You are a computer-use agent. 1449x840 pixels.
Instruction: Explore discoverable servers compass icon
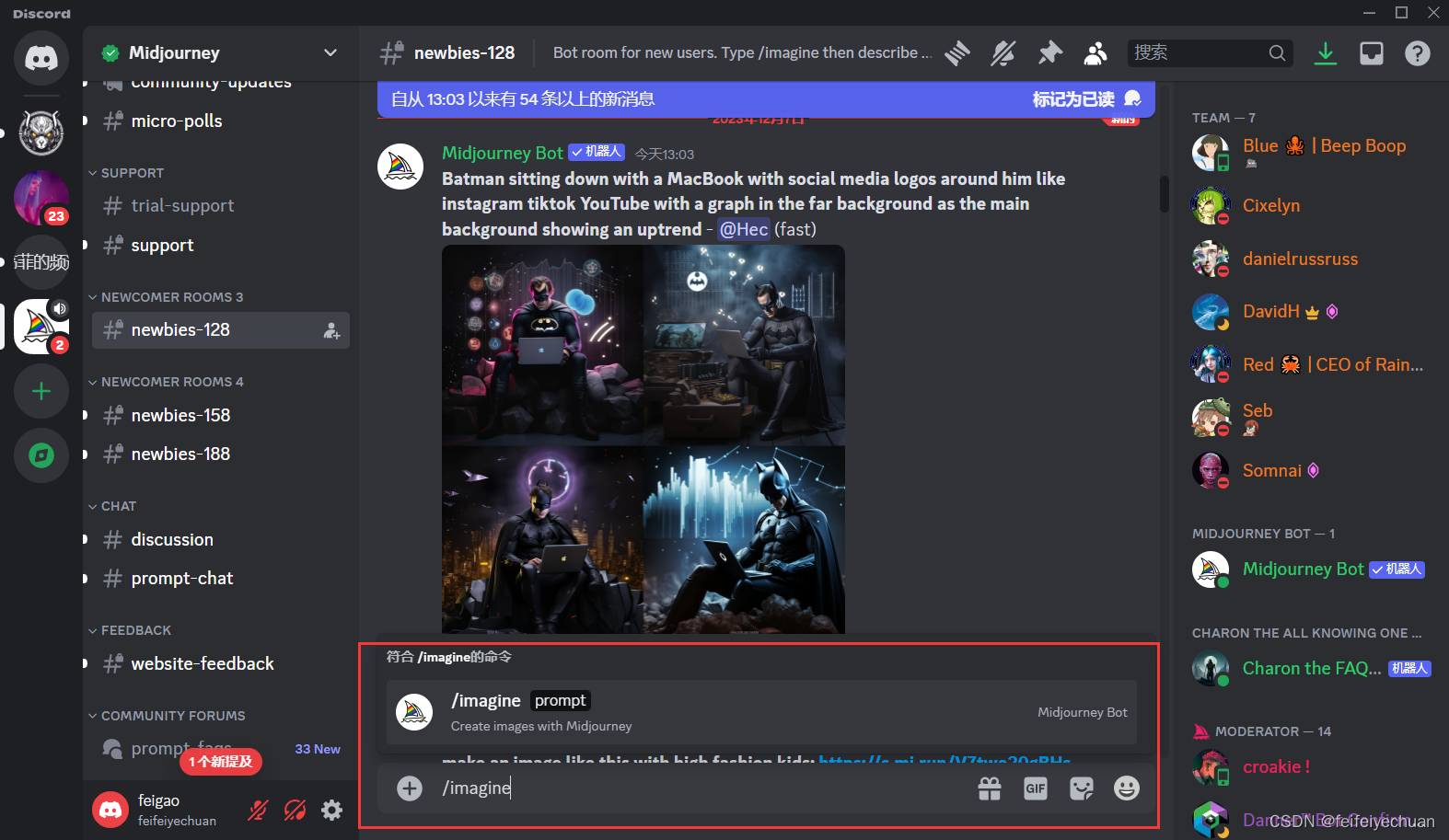click(41, 455)
